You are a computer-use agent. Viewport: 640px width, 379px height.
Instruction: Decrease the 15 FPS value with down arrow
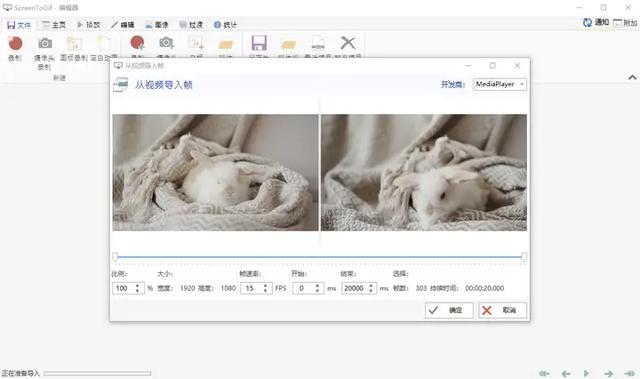265,291
